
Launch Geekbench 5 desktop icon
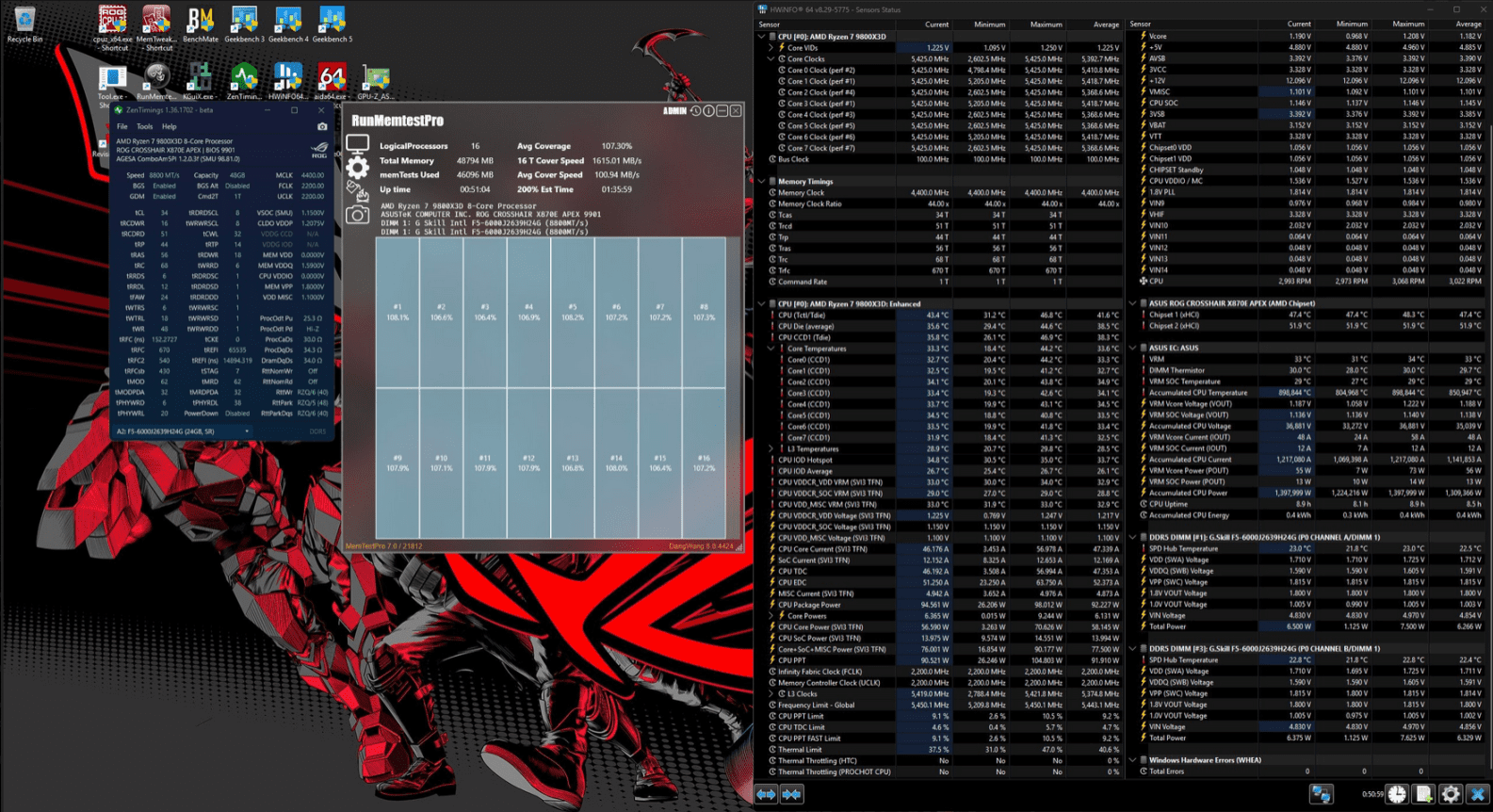pyautogui.click(x=332, y=25)
